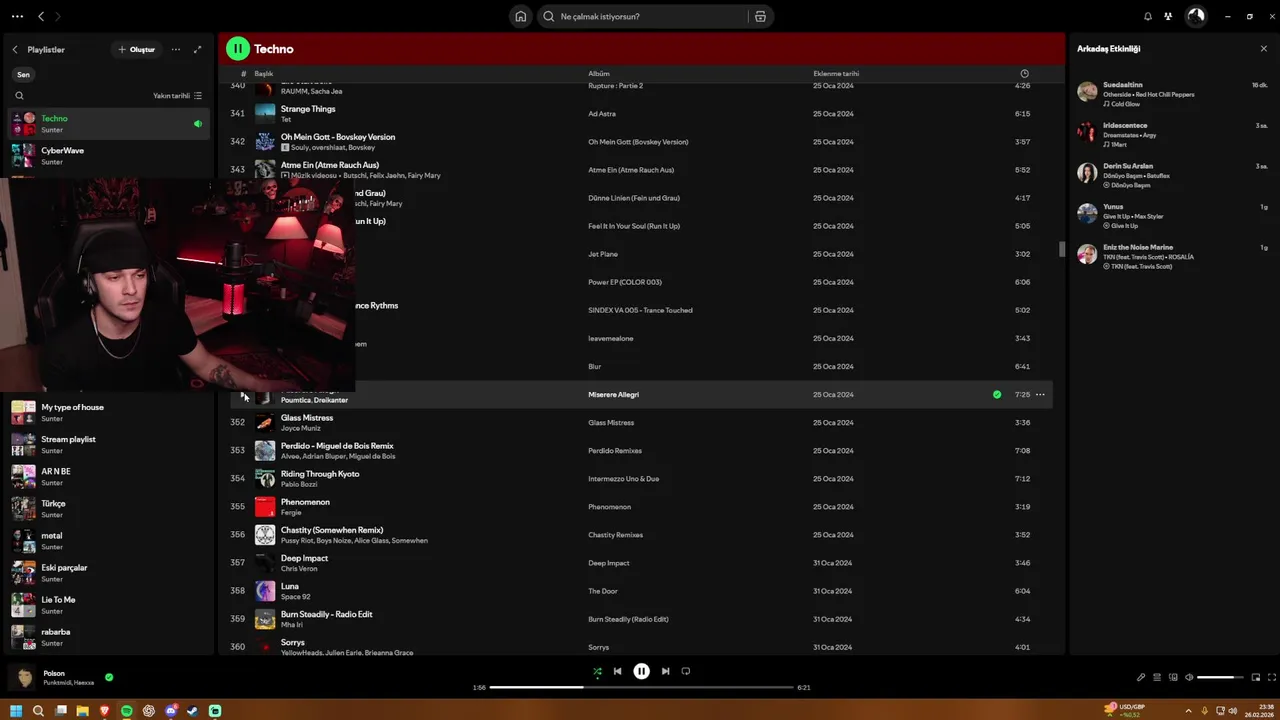Viewport: 1280px width, 720px height.
Task: Click track 'Perdido - Miguel de Bois Remix'
Action: (x=337, y=446)
